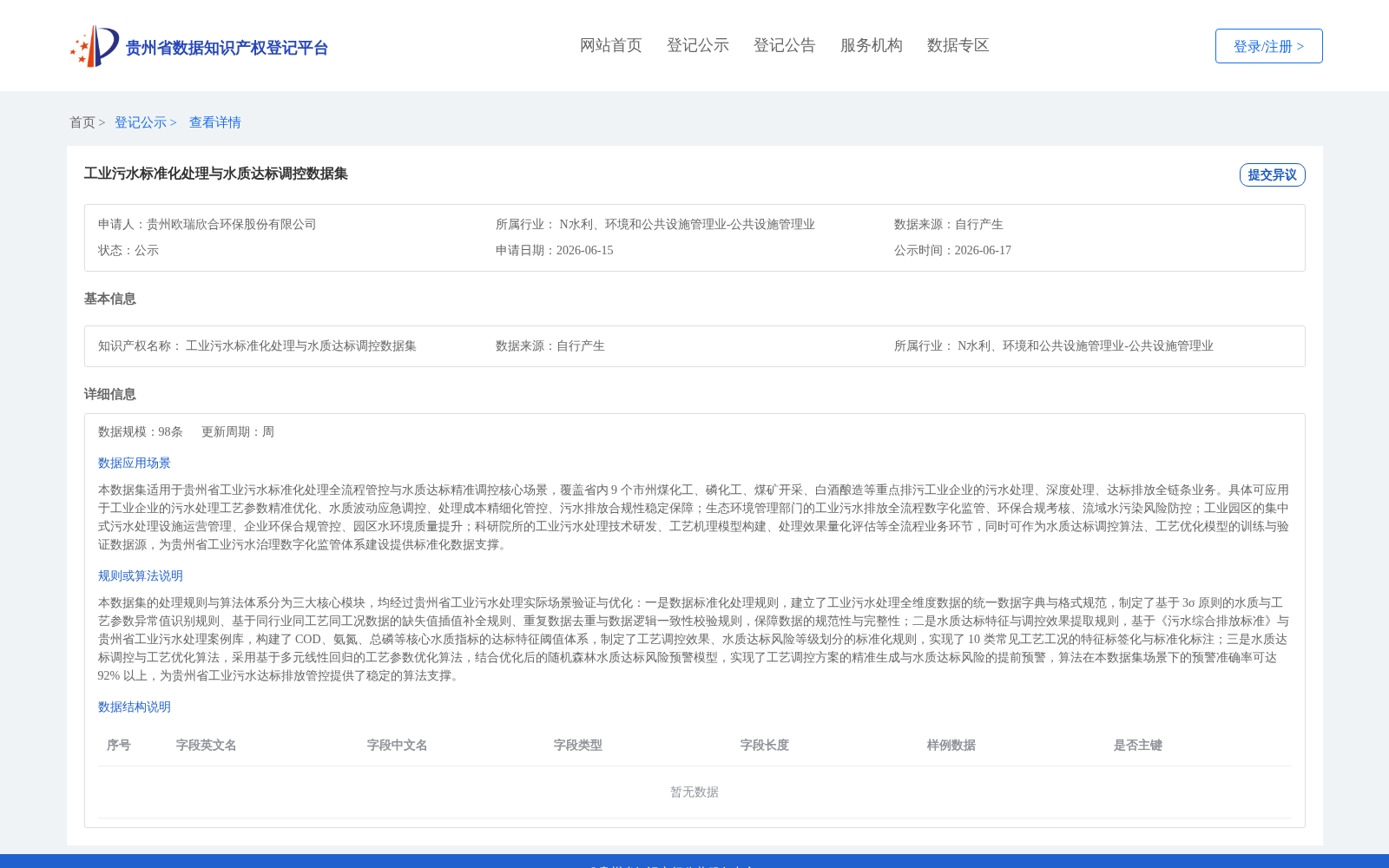Click the 登录/注册 button
This screenshot has height=868, width=1389.
(x=1268, y=46)
